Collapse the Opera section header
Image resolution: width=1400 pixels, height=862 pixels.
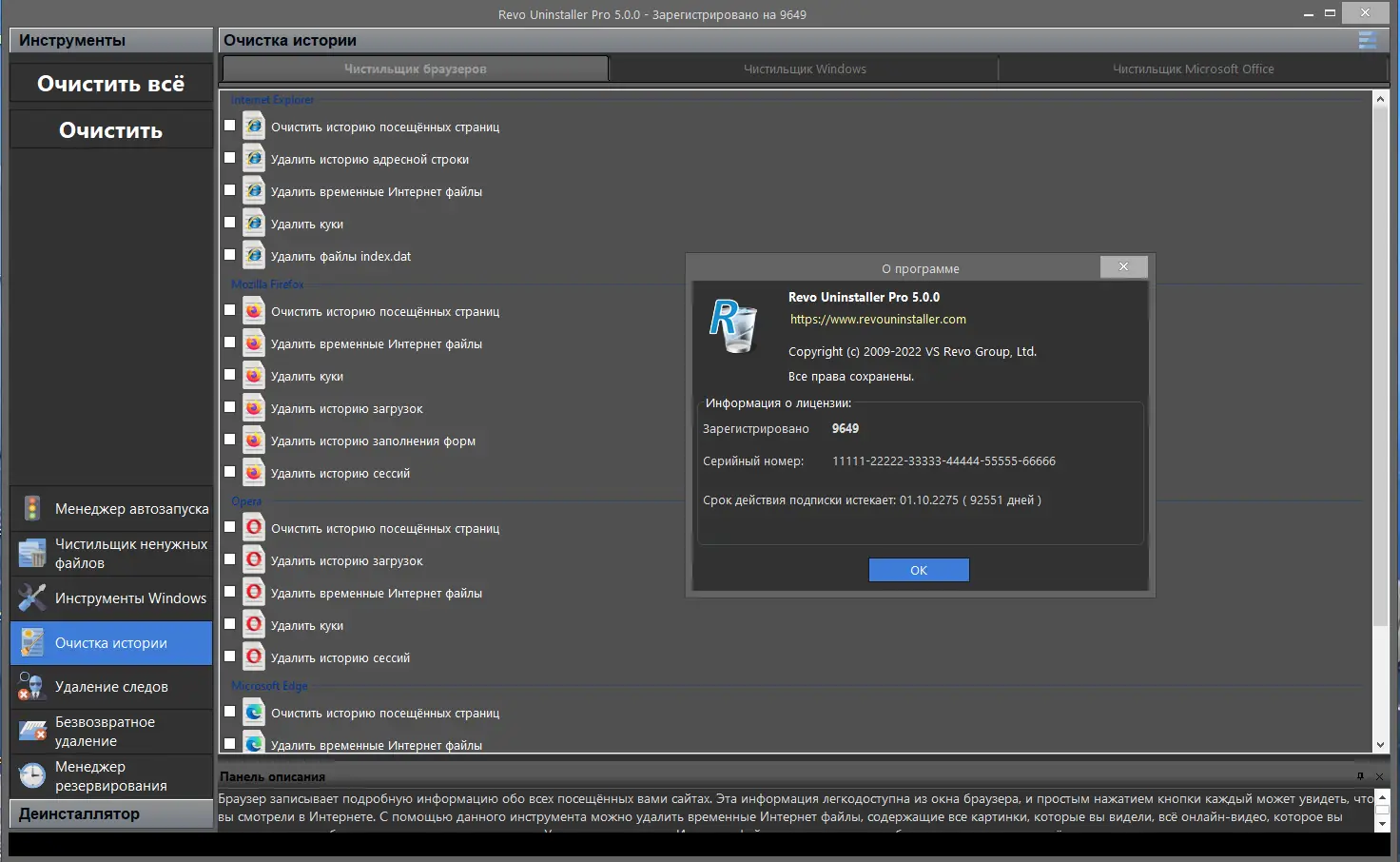pos(245,500)
